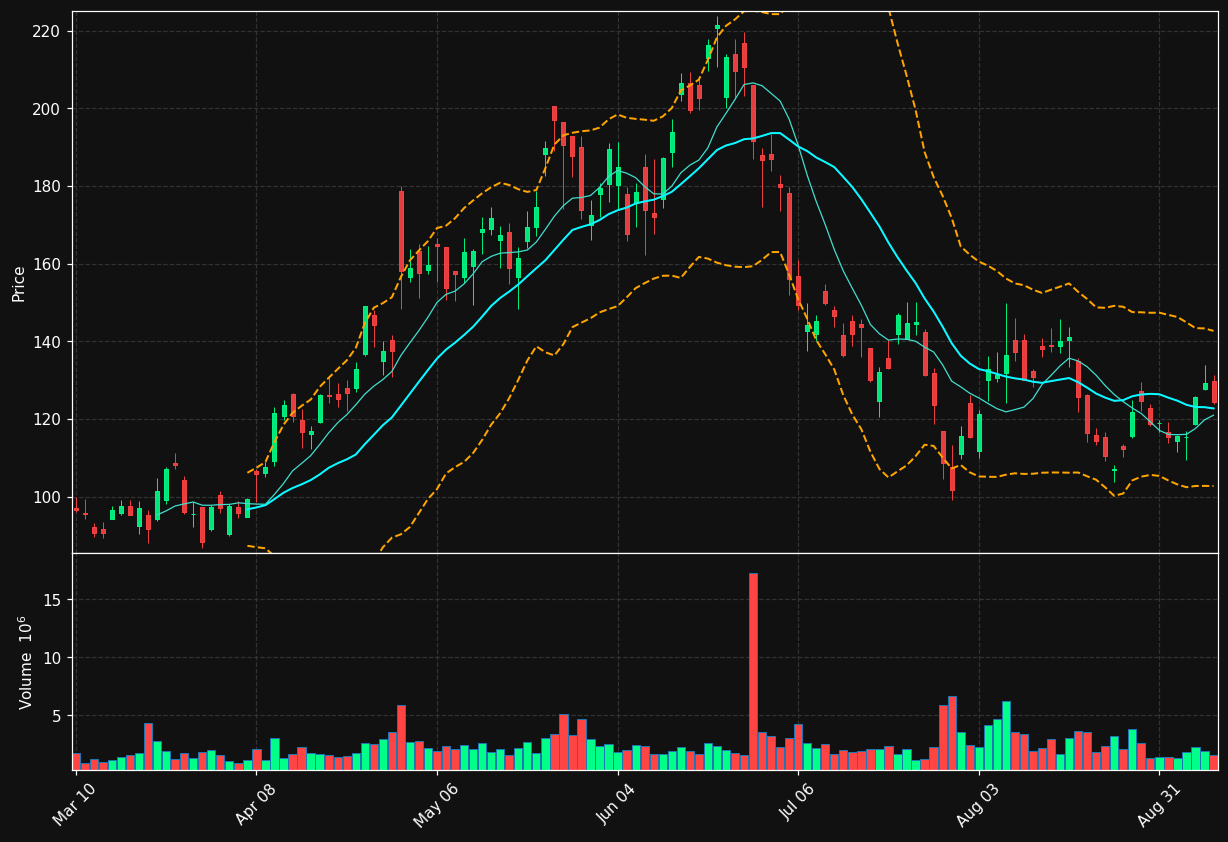The width and height of the screenshot is (1228, 842).
Task: Click the 220 price tick label
Action: coord(47,31)
